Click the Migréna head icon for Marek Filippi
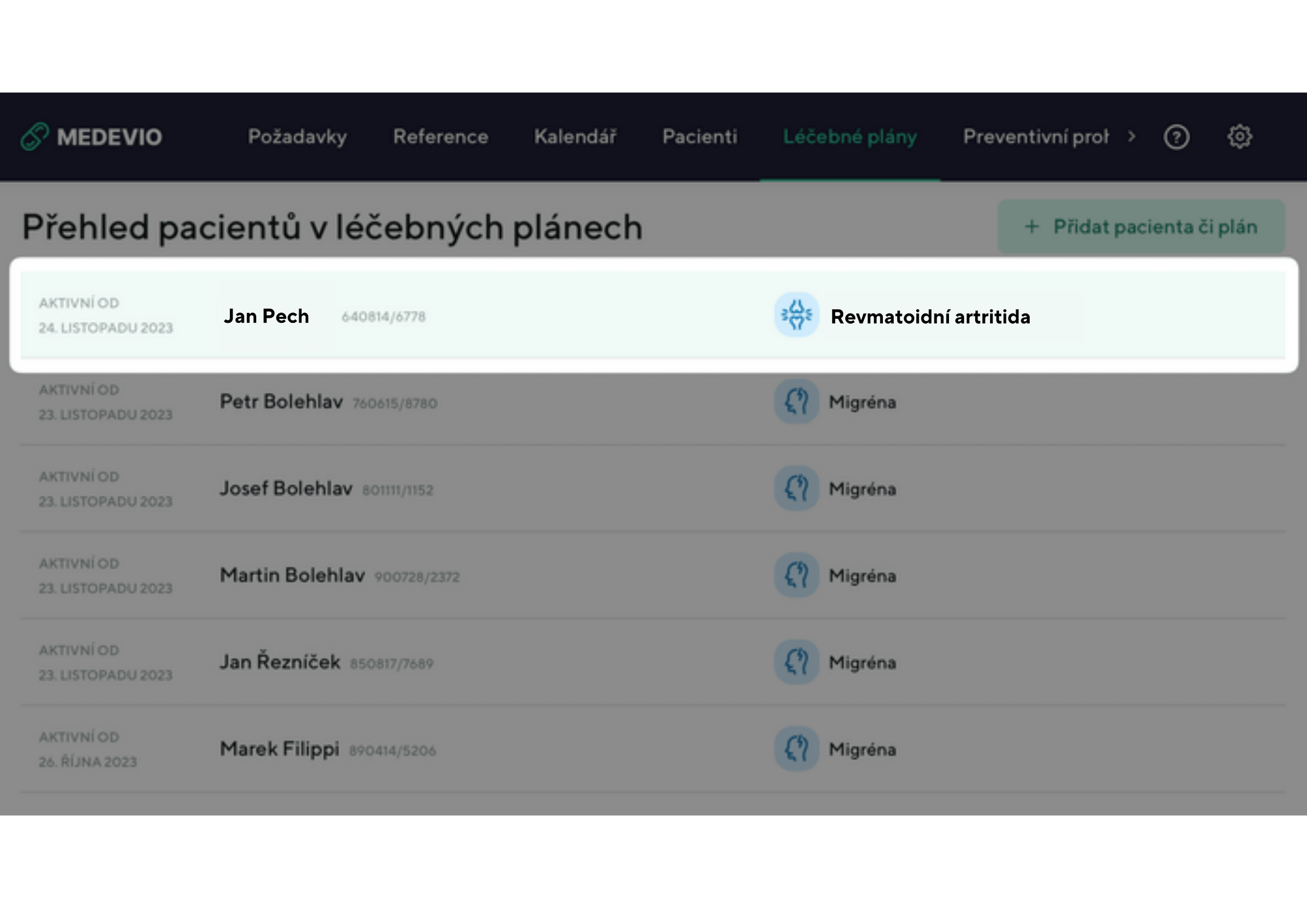The height and width of the screenshot is (924, 1307). tap(797, 749)
